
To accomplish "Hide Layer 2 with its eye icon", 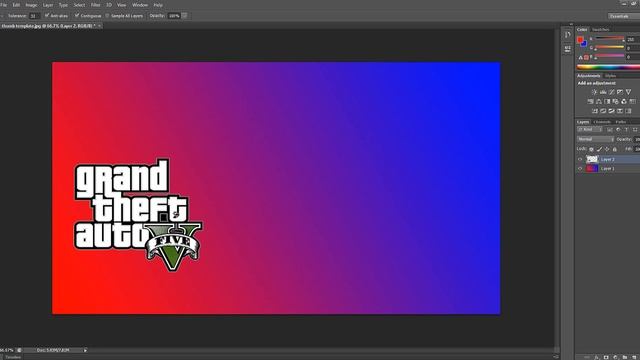I will (580, 159).
